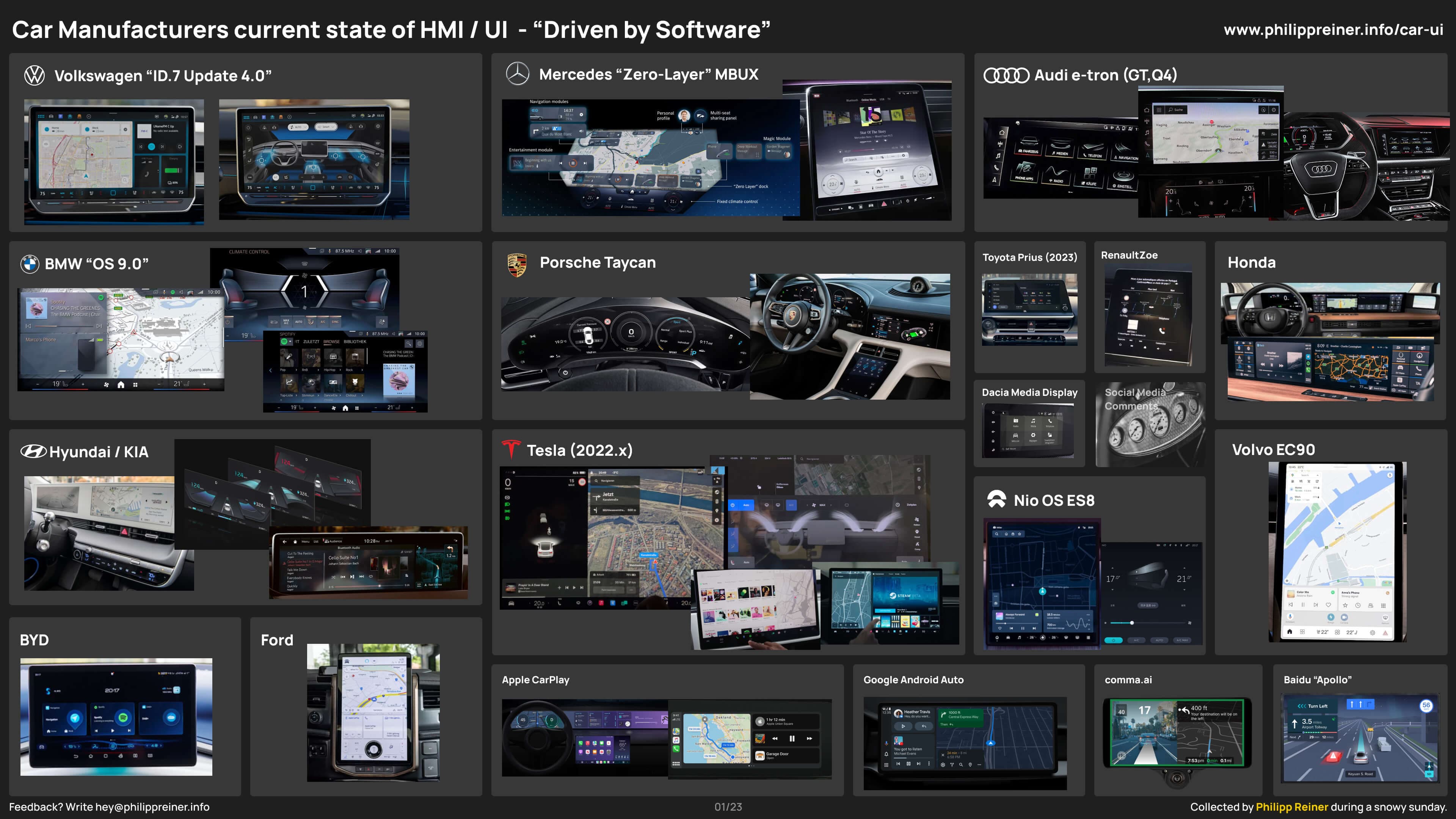Click the hey@philippreiner.info email address
1456x819 pixels.
(152, 807)
